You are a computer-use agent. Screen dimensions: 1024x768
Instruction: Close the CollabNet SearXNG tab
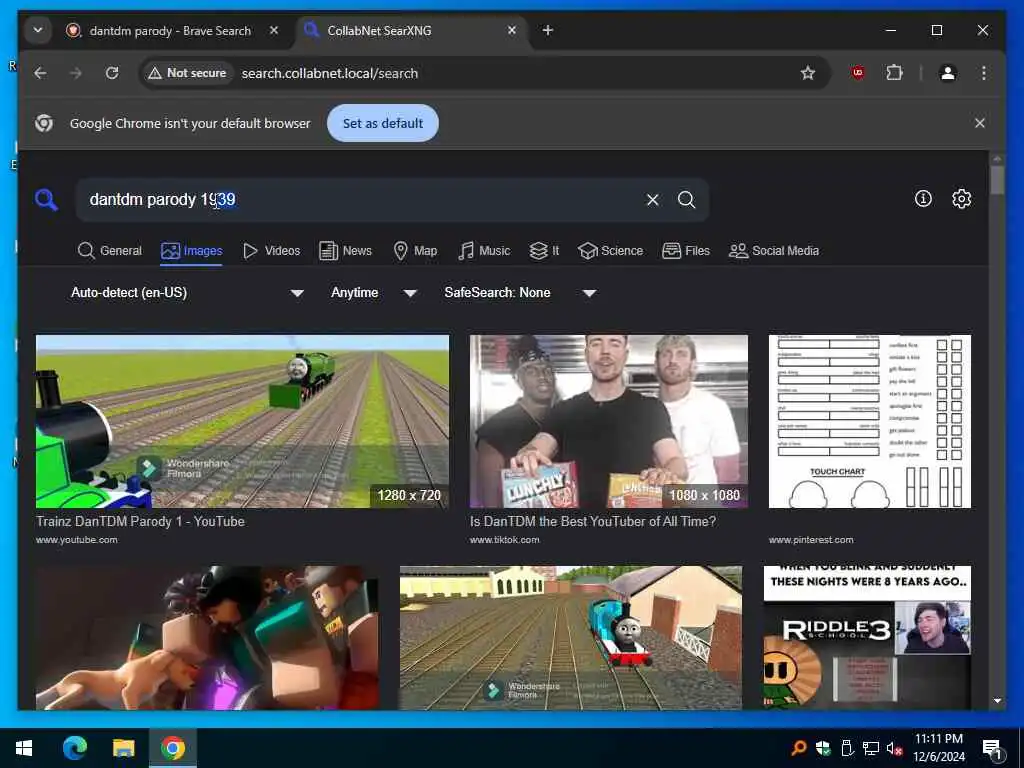[x=512, y=30]
